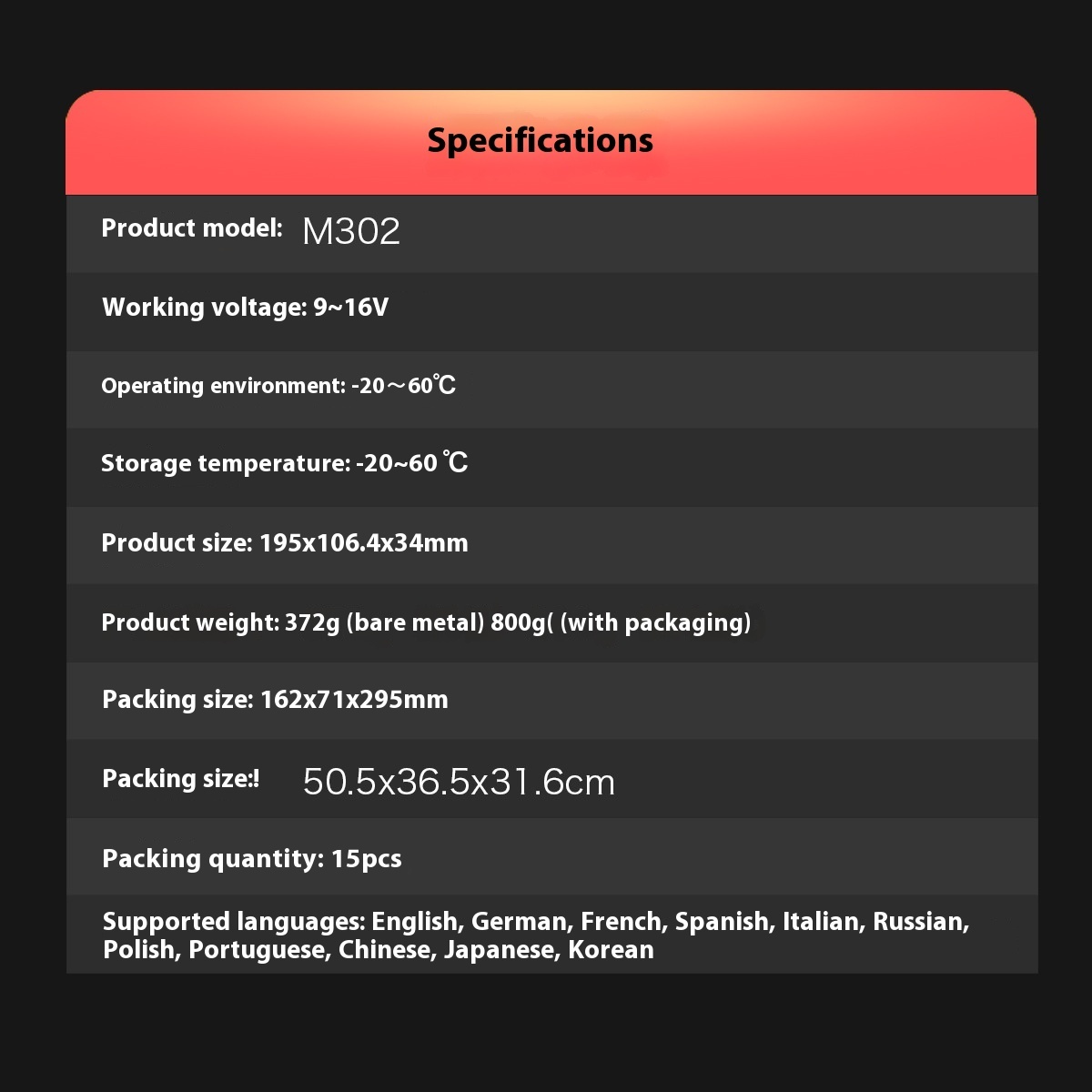
Task: Select German in the languages list
Action: [519, 922]
